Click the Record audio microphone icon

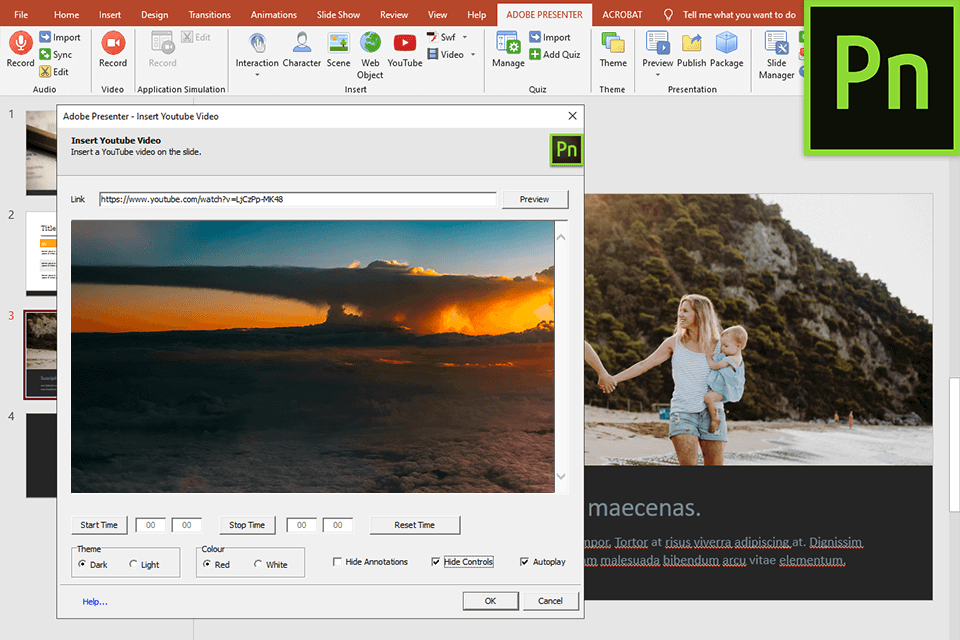pyautogui.click(x=20, y=43)
